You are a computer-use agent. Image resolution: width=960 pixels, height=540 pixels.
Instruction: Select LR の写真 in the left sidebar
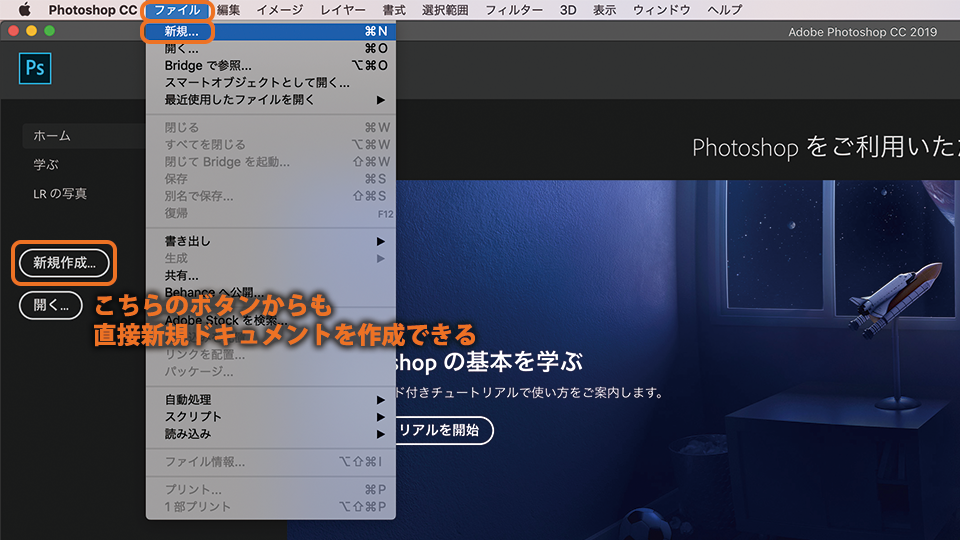[60, 193]
